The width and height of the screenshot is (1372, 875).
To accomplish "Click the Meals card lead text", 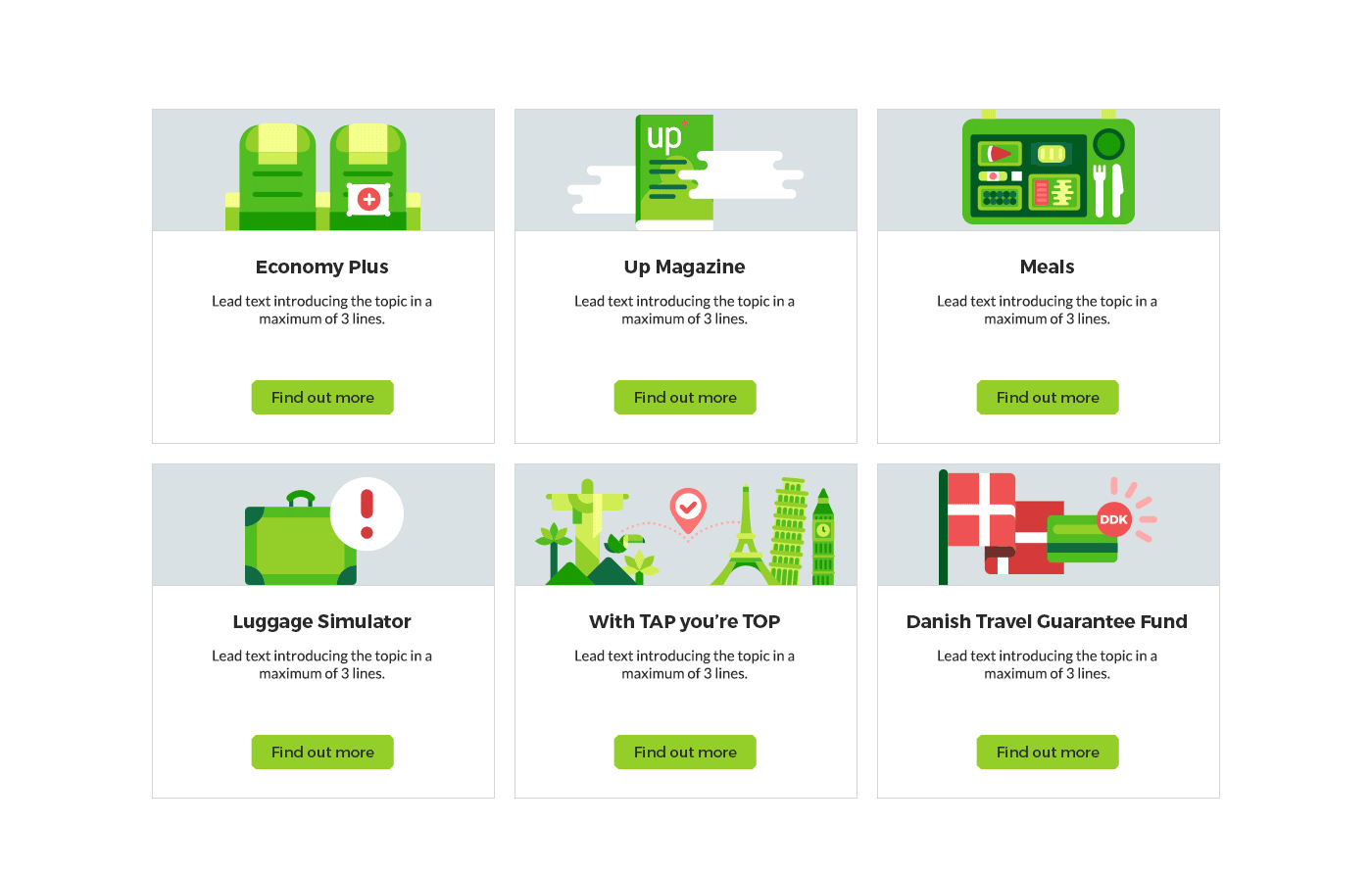I will [1048, 310].
